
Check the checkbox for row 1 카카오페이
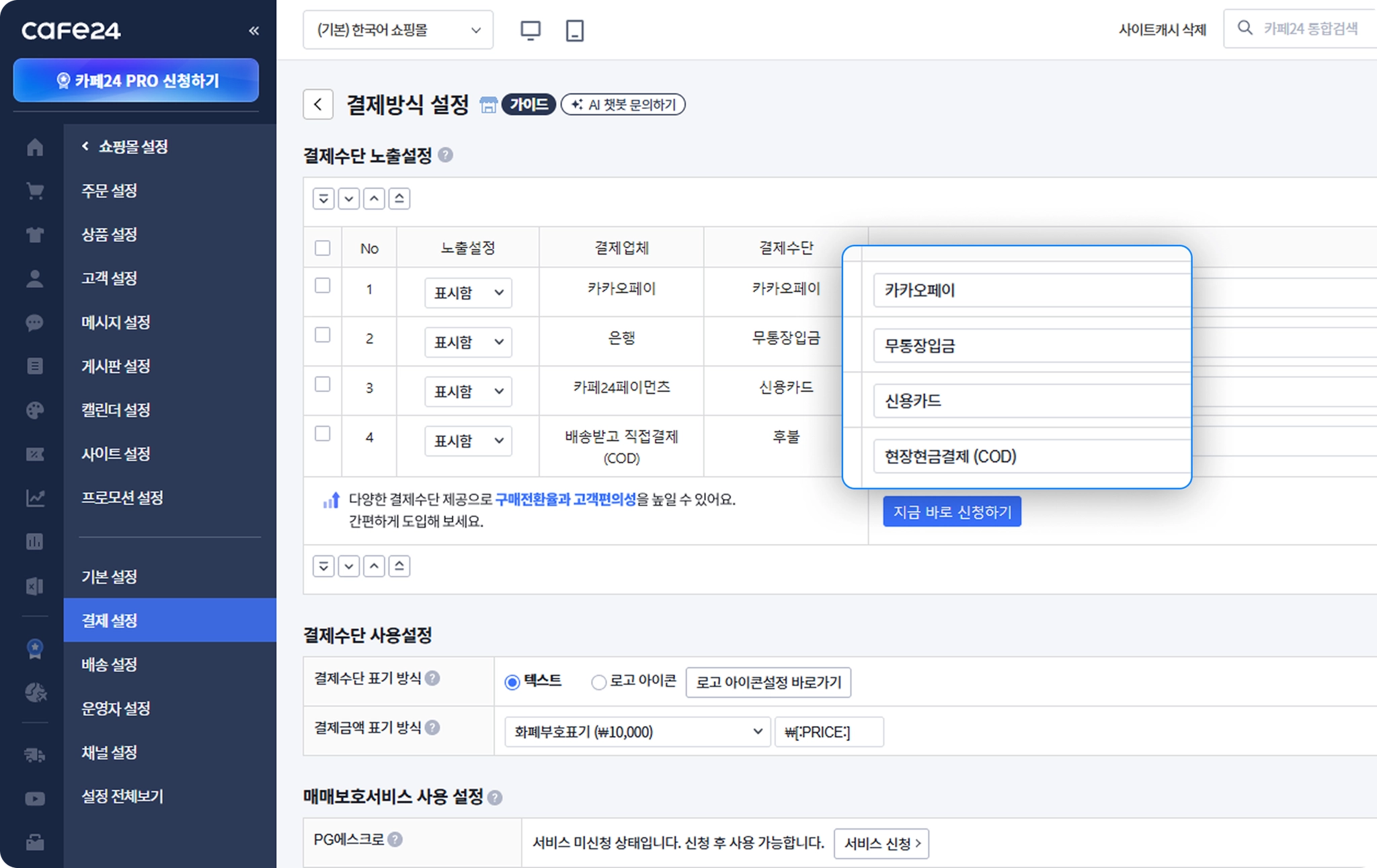pos(323,286)
